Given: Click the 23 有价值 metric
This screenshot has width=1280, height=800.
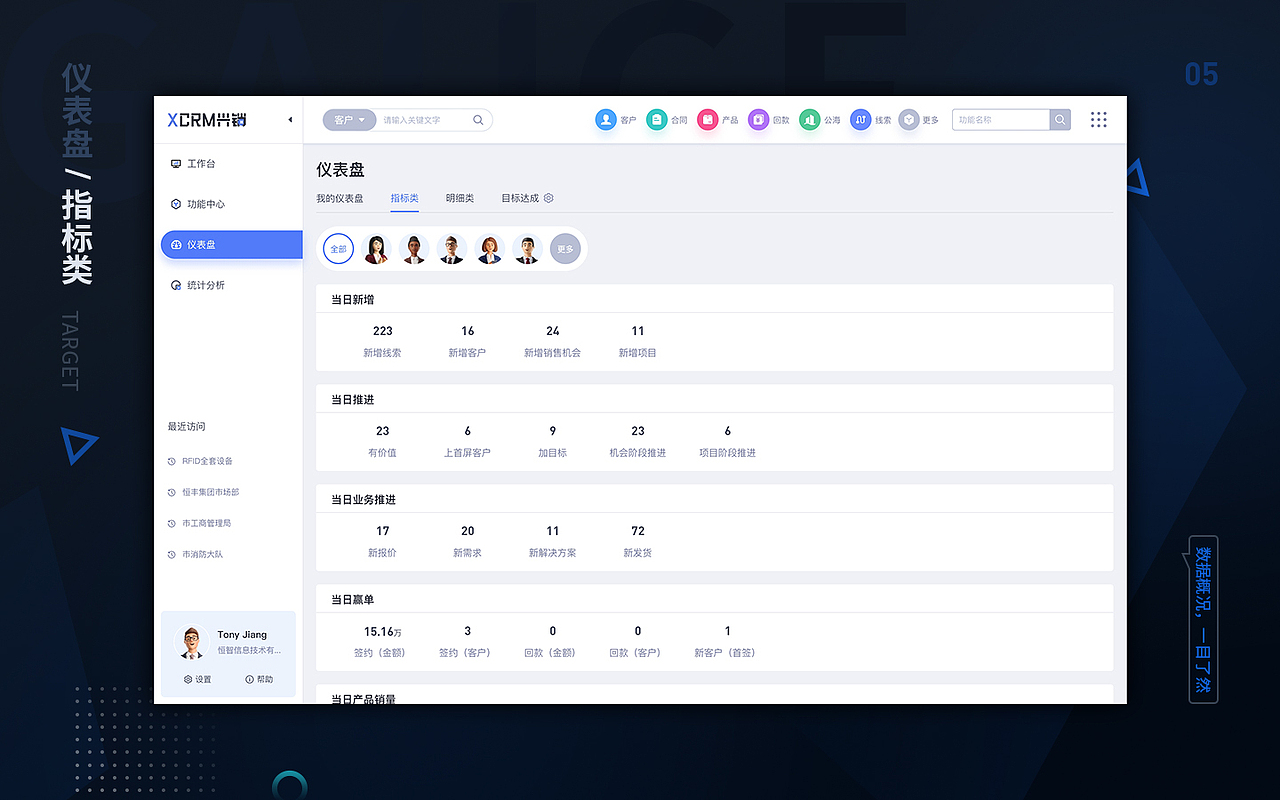Looking at the screenshot, I should (x=382, y=441).
